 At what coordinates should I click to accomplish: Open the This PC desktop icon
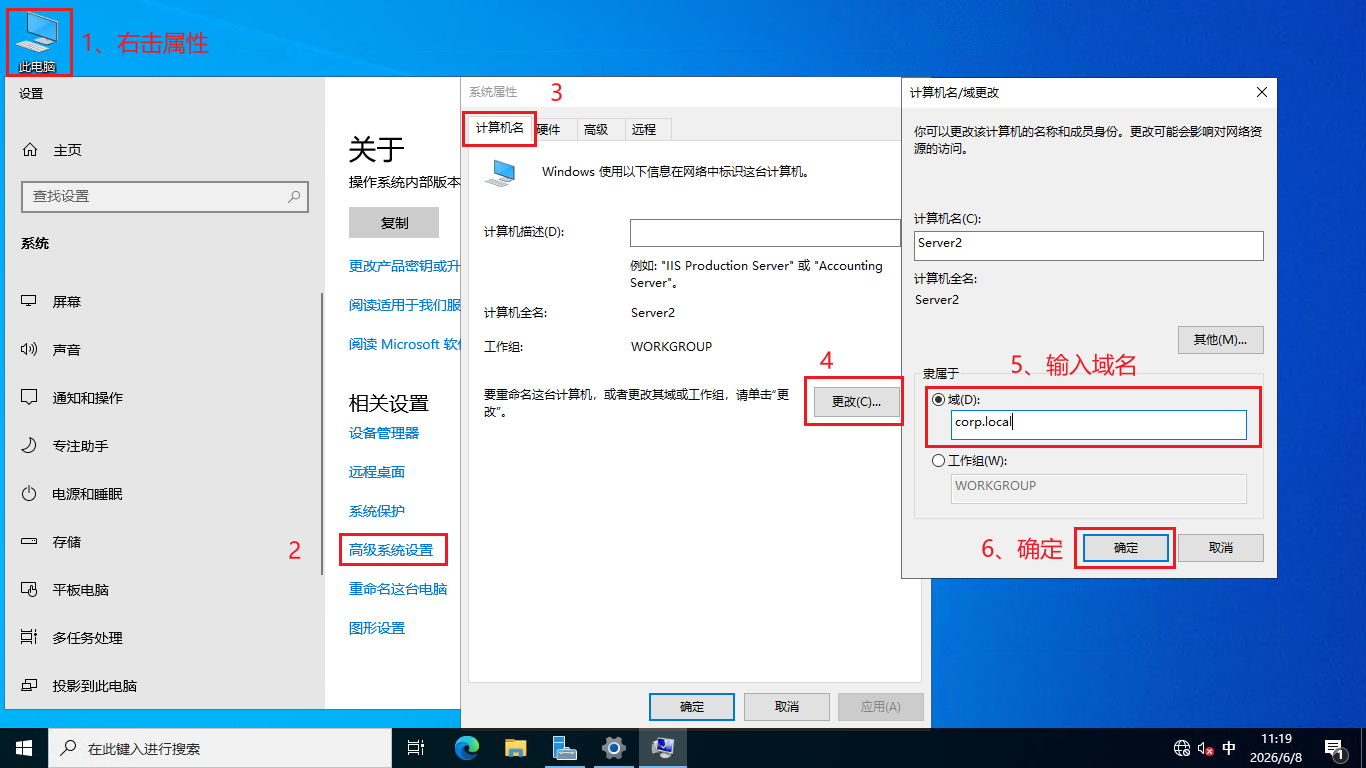[x=38, y=43]
